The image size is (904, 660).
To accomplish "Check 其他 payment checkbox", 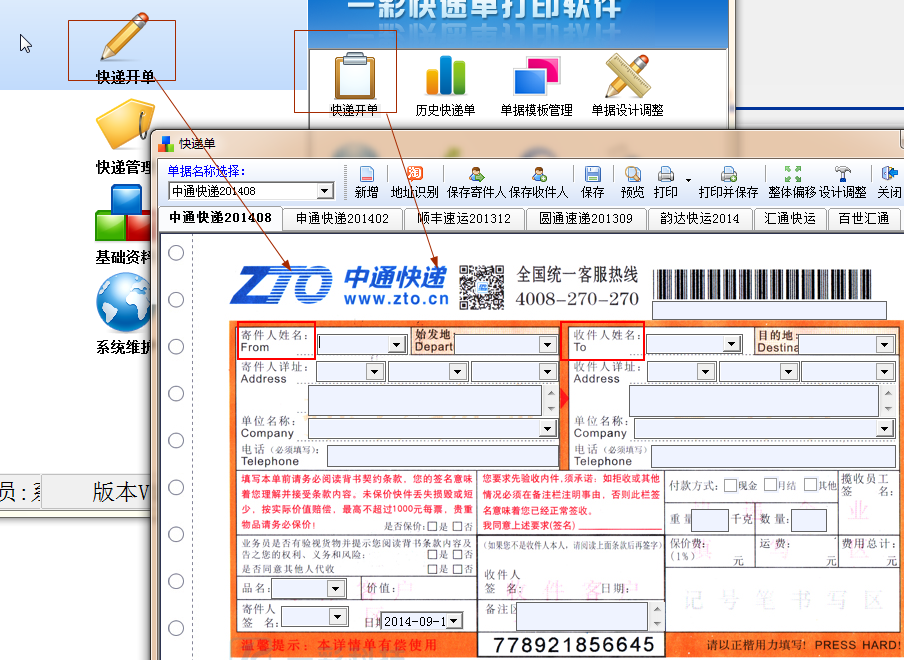I will click(x=810, y=485).
